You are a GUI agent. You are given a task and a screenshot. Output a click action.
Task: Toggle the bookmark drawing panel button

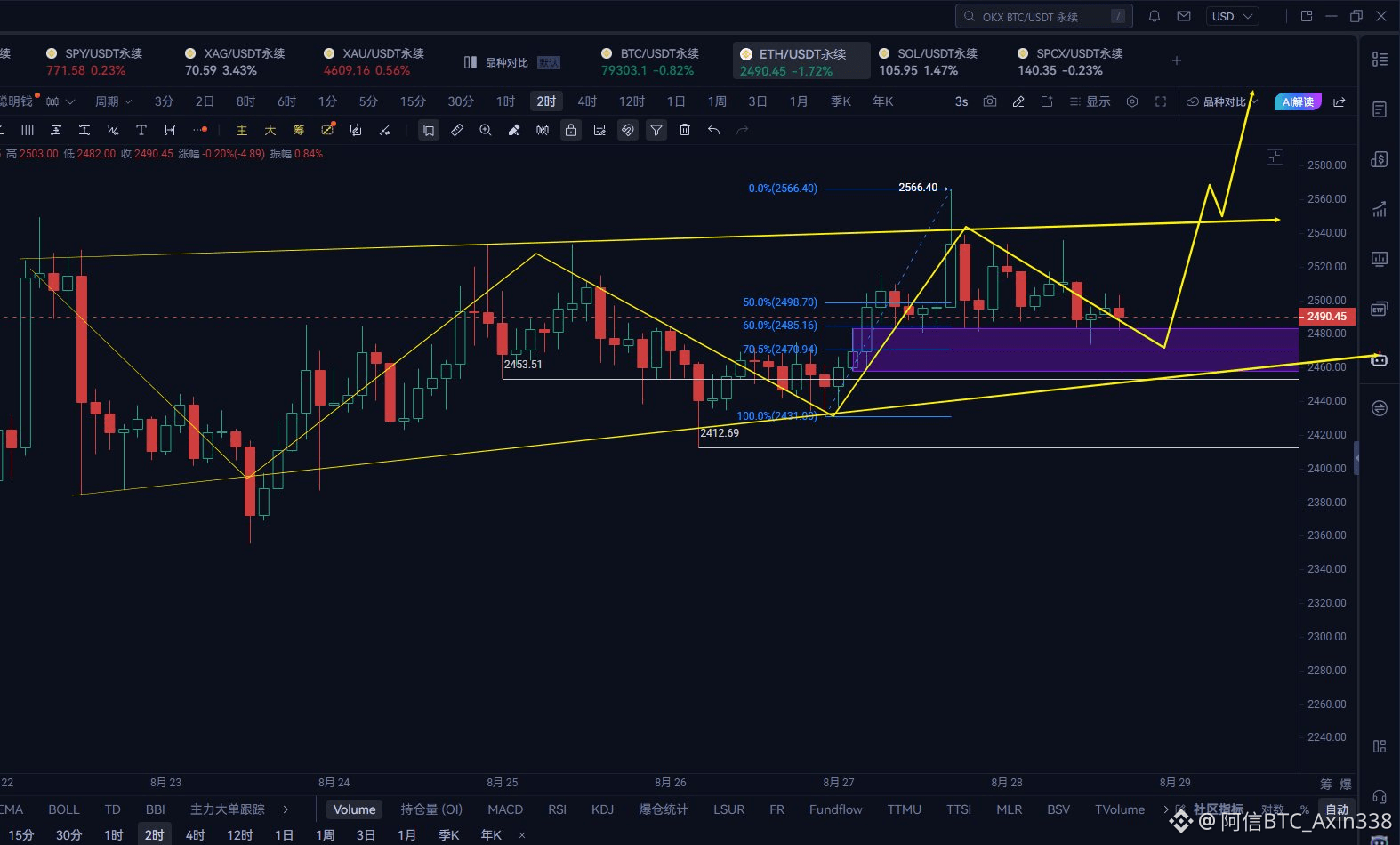pyautogui.click(x=429, y=130)
